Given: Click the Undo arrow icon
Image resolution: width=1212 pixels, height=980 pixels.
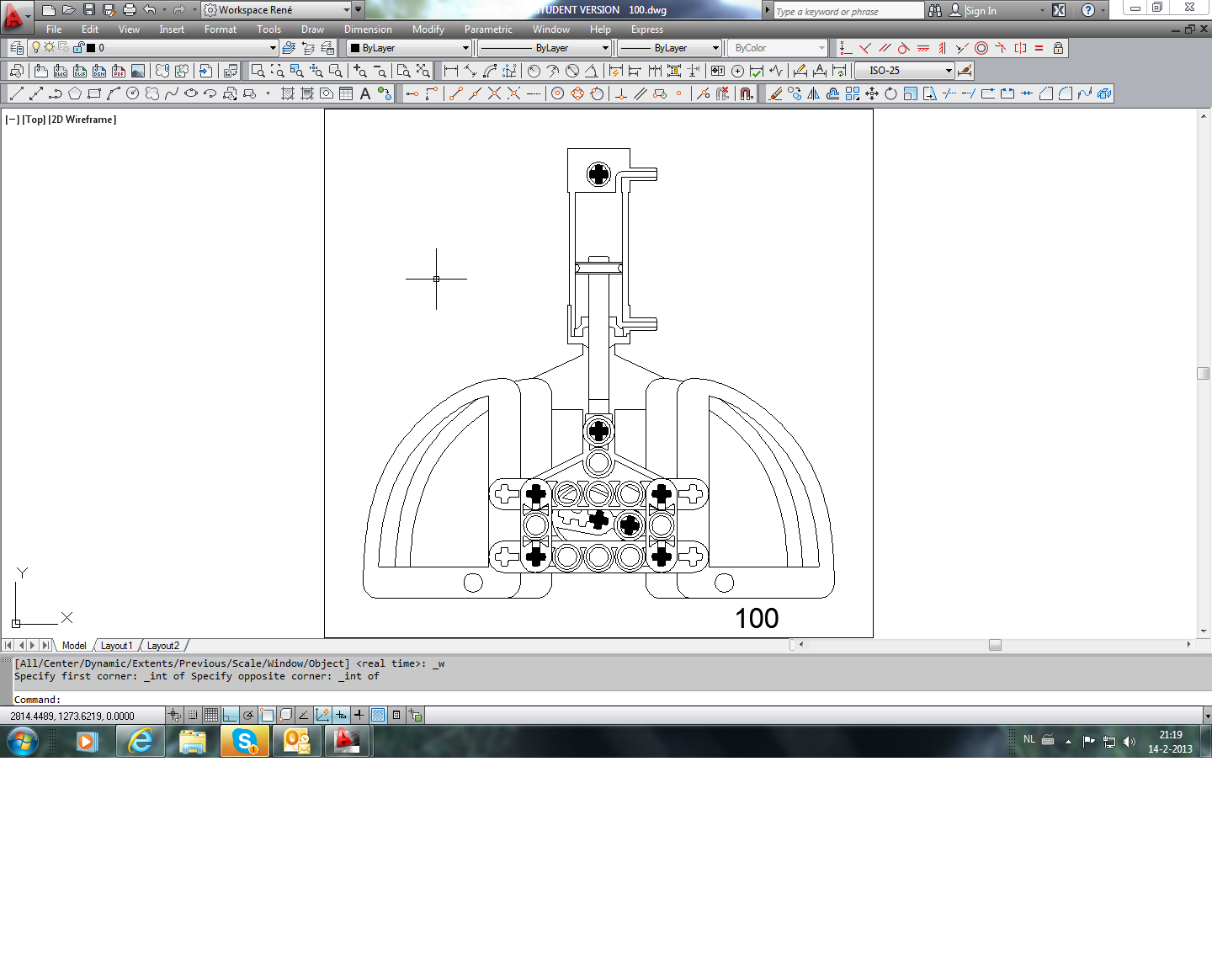Looking at the screenshot, I should pos(150,10).
